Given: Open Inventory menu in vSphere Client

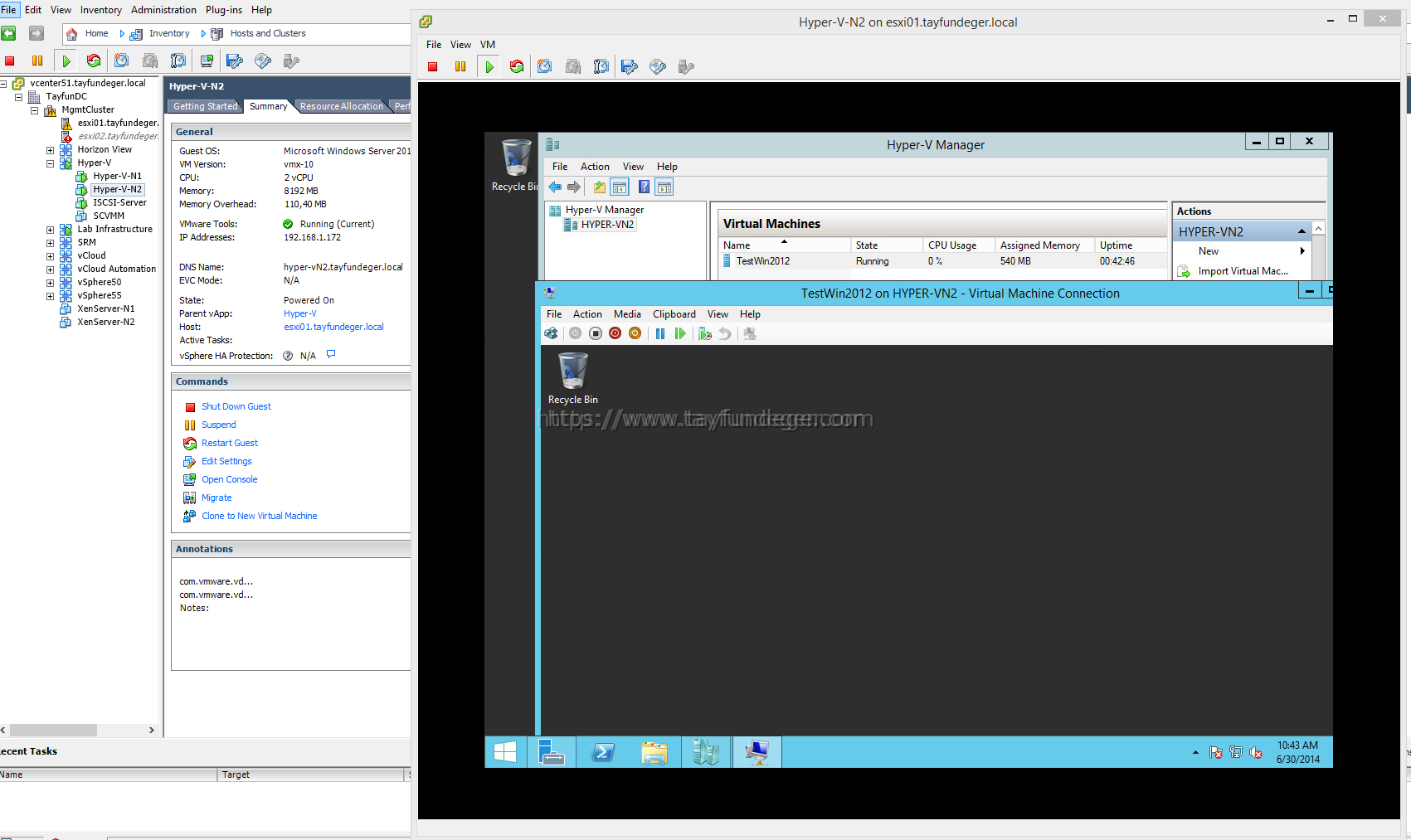Looking at the screenshot, I should tap(101, 10).
